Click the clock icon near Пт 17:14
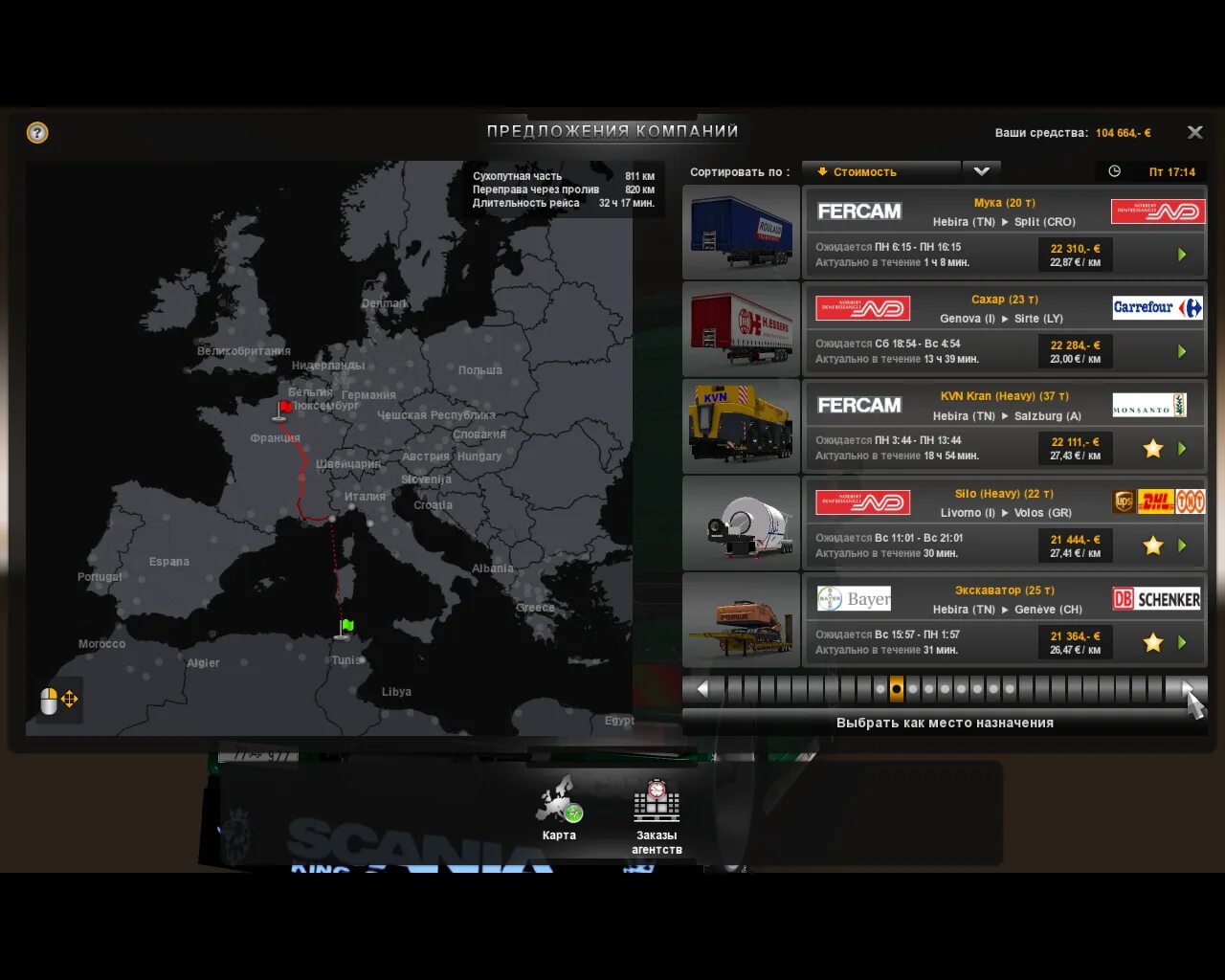Screen dimensions: 1225x980 (1112, 171)
